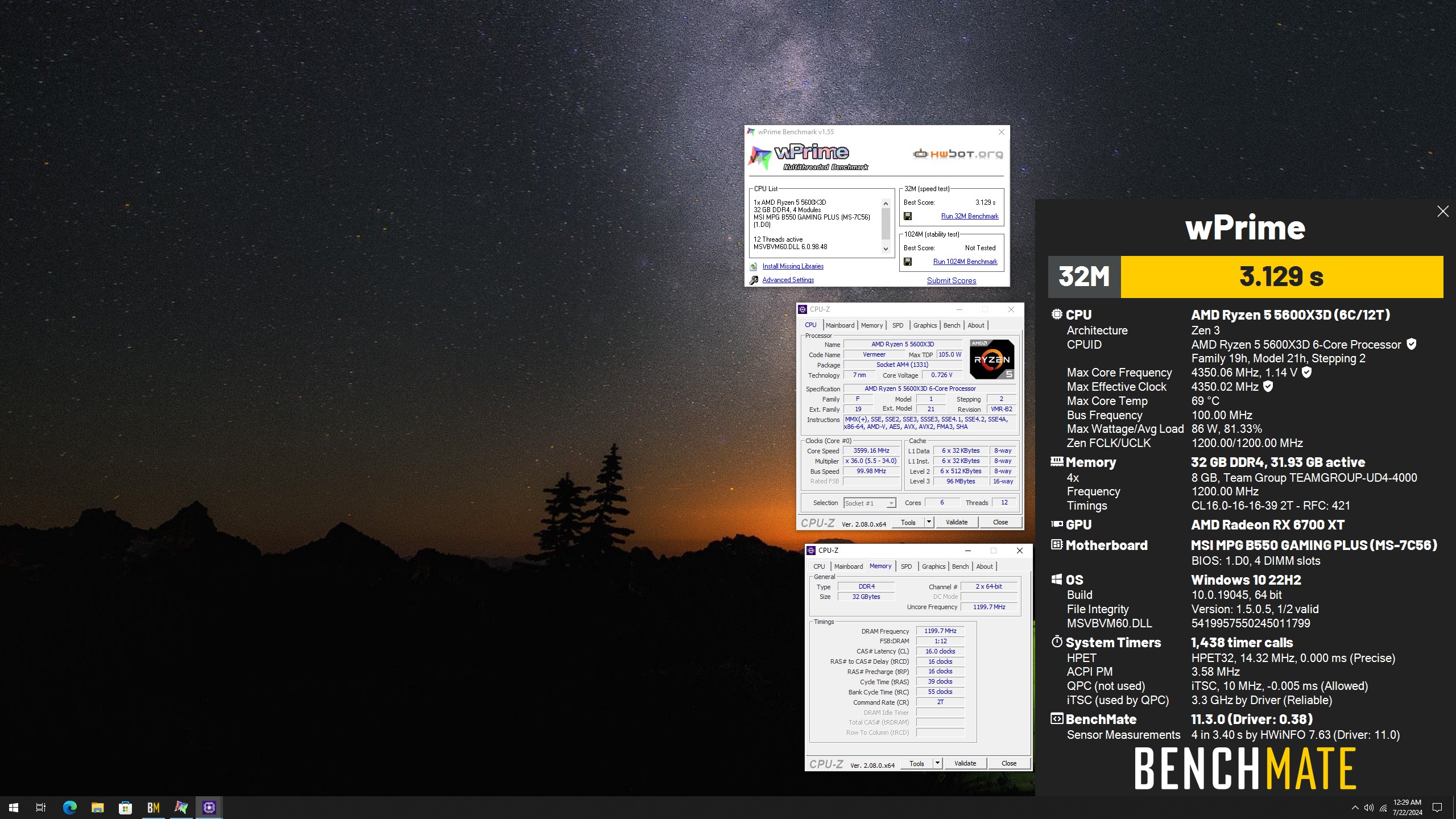Open the network status tray icon
The width and height of the screenshot is (1456, 819).
(x=1383, y=808)
